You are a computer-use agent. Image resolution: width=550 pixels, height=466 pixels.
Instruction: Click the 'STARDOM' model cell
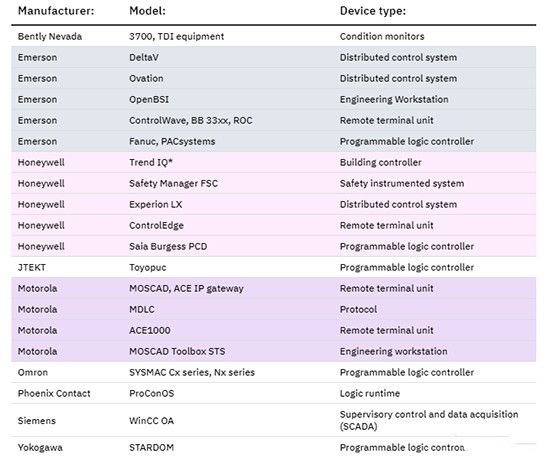click(x=152, y=448)
